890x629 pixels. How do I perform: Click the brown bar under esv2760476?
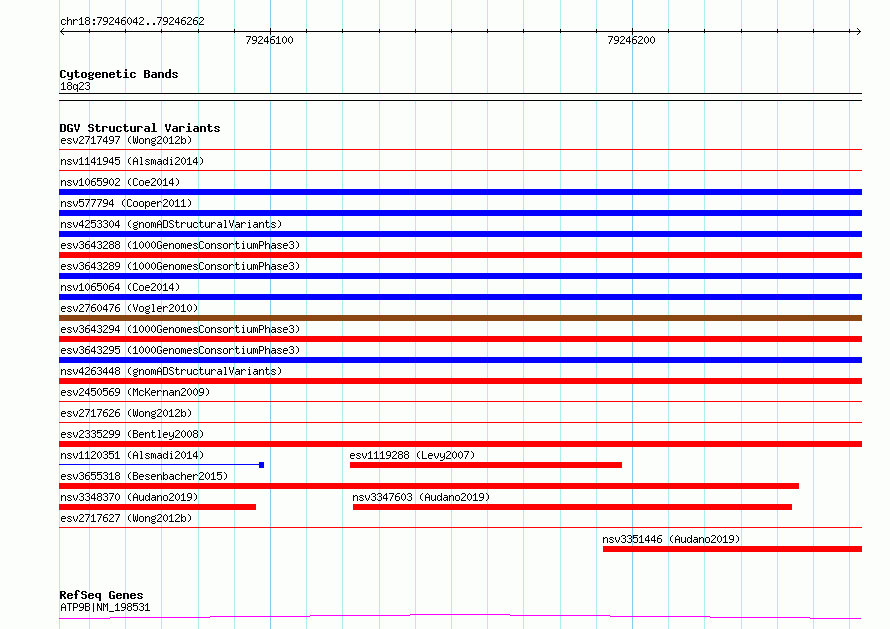(x=460, y=318)
